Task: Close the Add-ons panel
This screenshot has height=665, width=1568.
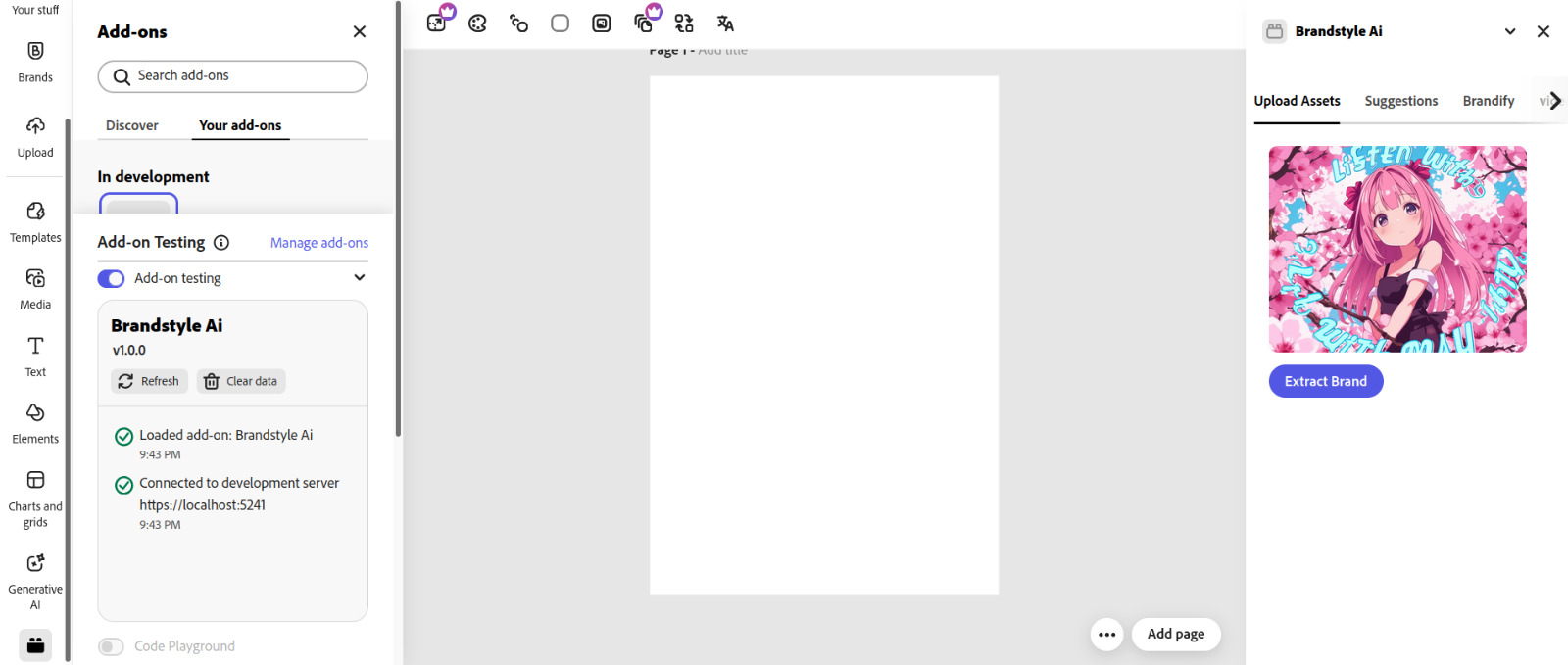Action: click(360, 31)
